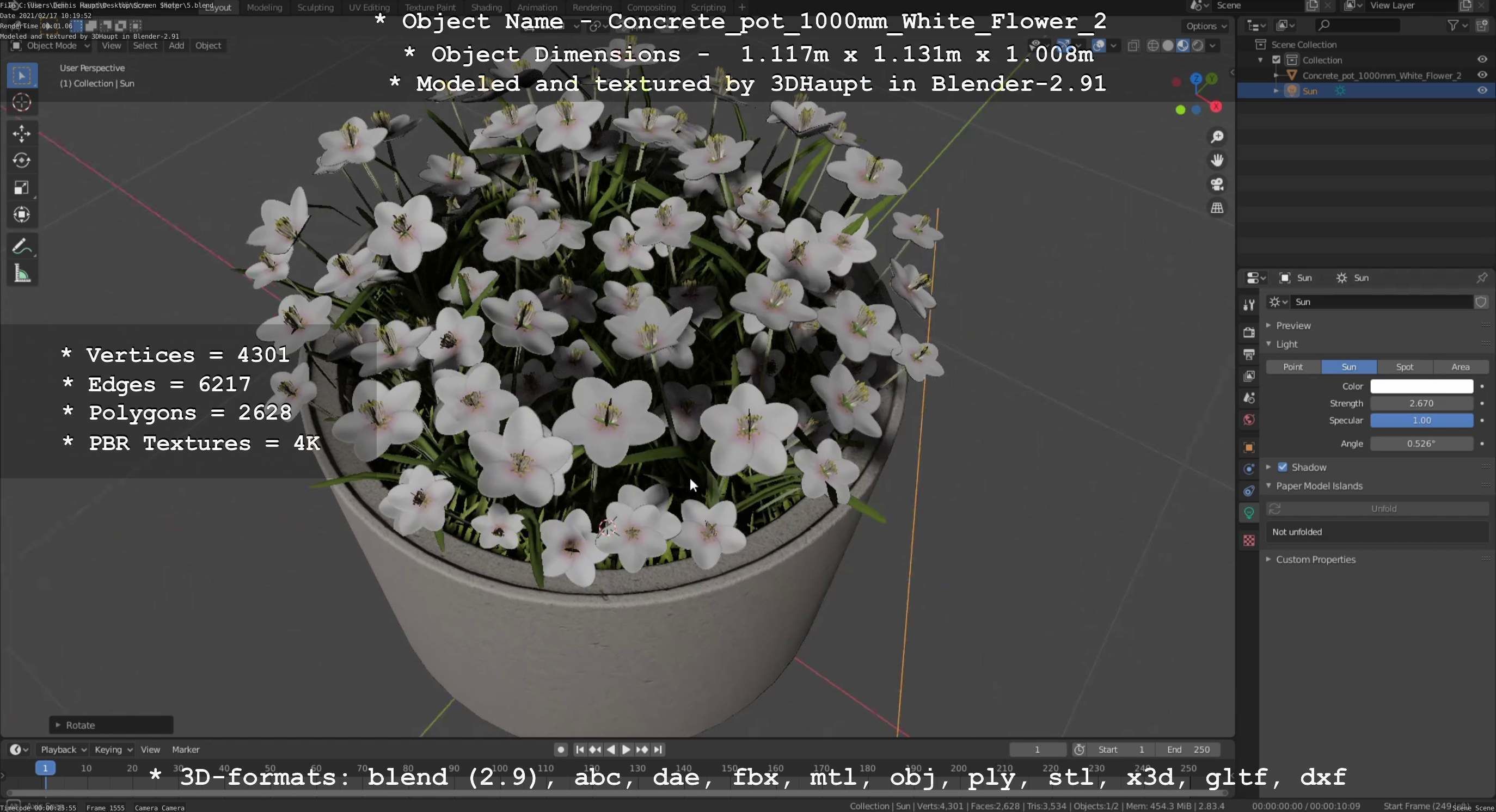Screen dimensions: 1496x812
Task: Select the Measure ruler tool
Action: (x=22, y=273)
